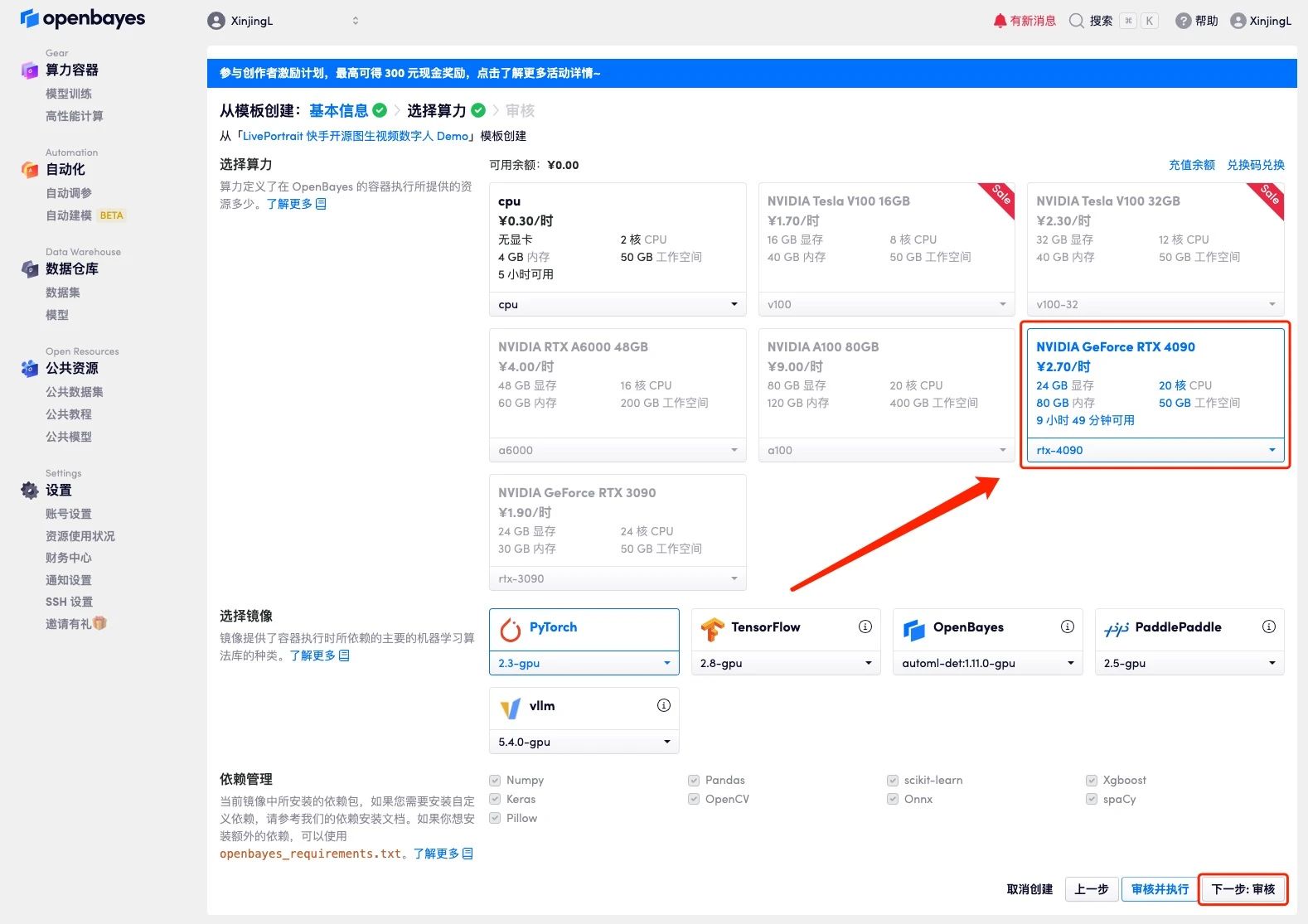The image size is (1308, 924).
Task: Open the cpu resource dropdown
Action: (618, 304)
